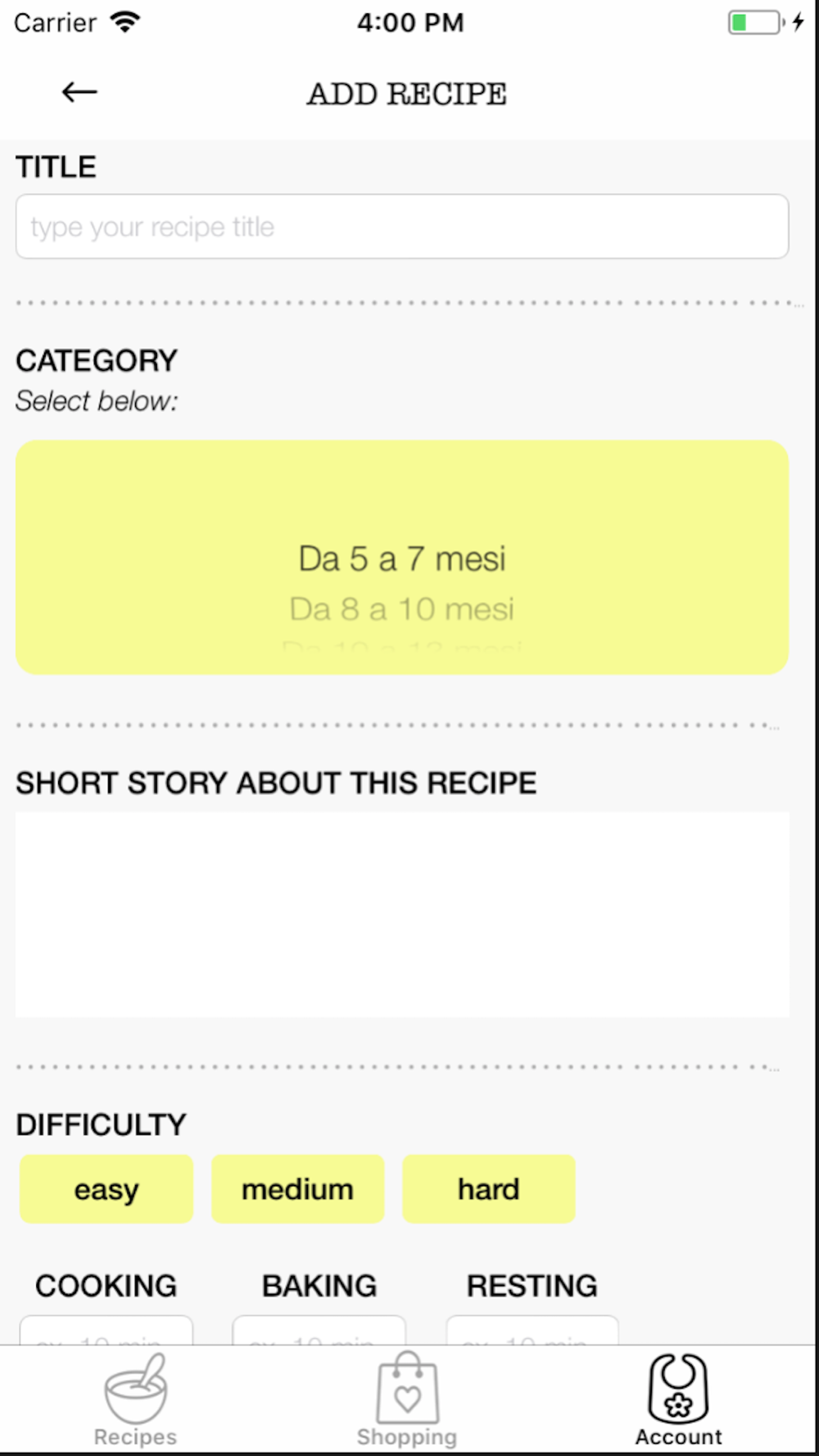
Task: Focus the Baking time field
Action: (319, 1331)
